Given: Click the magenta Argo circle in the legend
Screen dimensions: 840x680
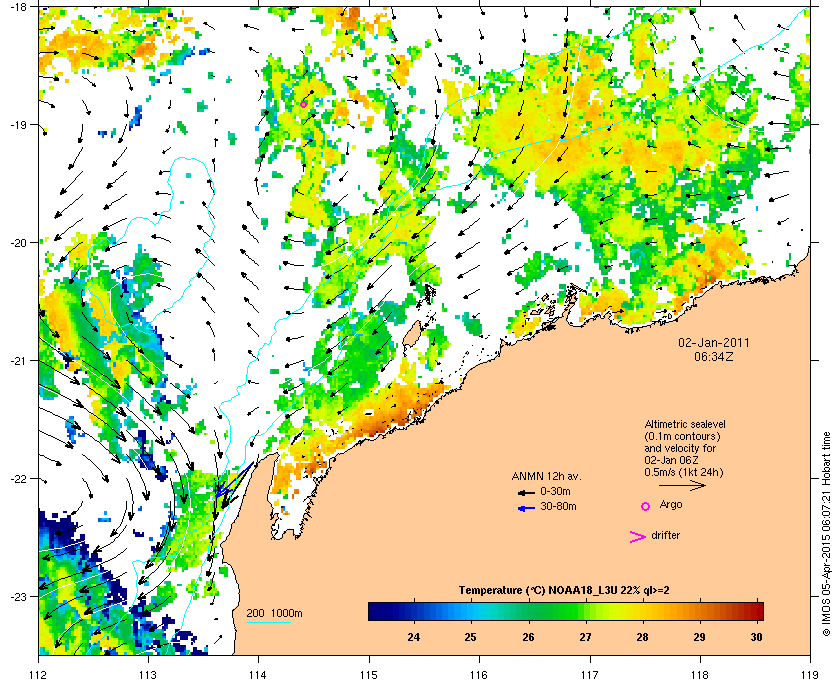Looking at the screenshot, I should pos(646,506).
